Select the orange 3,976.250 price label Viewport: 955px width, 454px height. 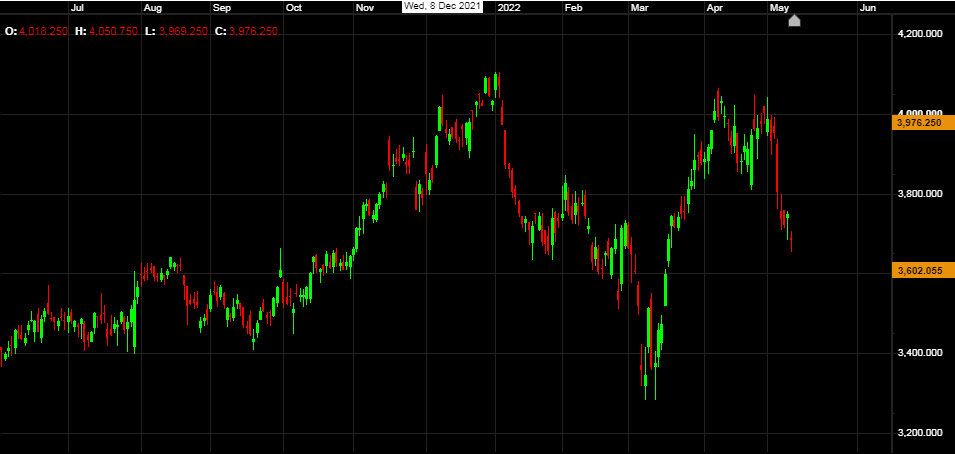[x=921, y=122]
